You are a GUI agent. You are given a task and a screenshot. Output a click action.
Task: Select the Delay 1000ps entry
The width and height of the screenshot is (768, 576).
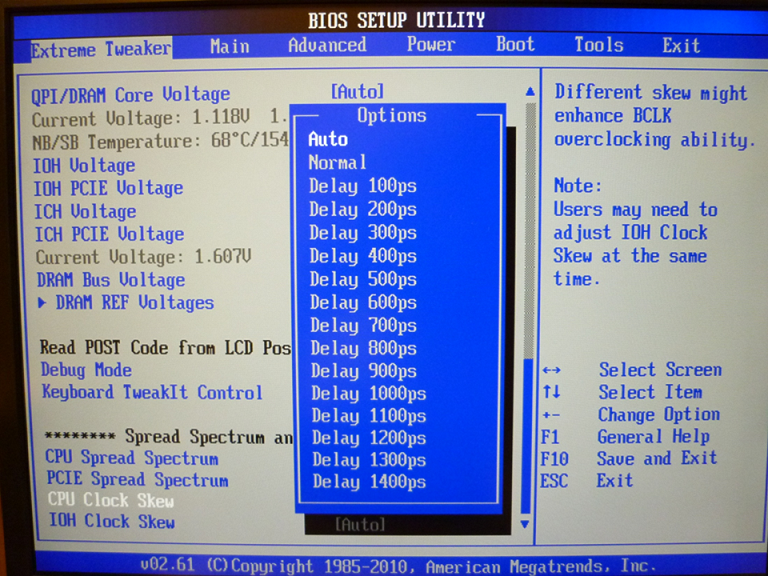pyautogui.click(x=369, y=393)
